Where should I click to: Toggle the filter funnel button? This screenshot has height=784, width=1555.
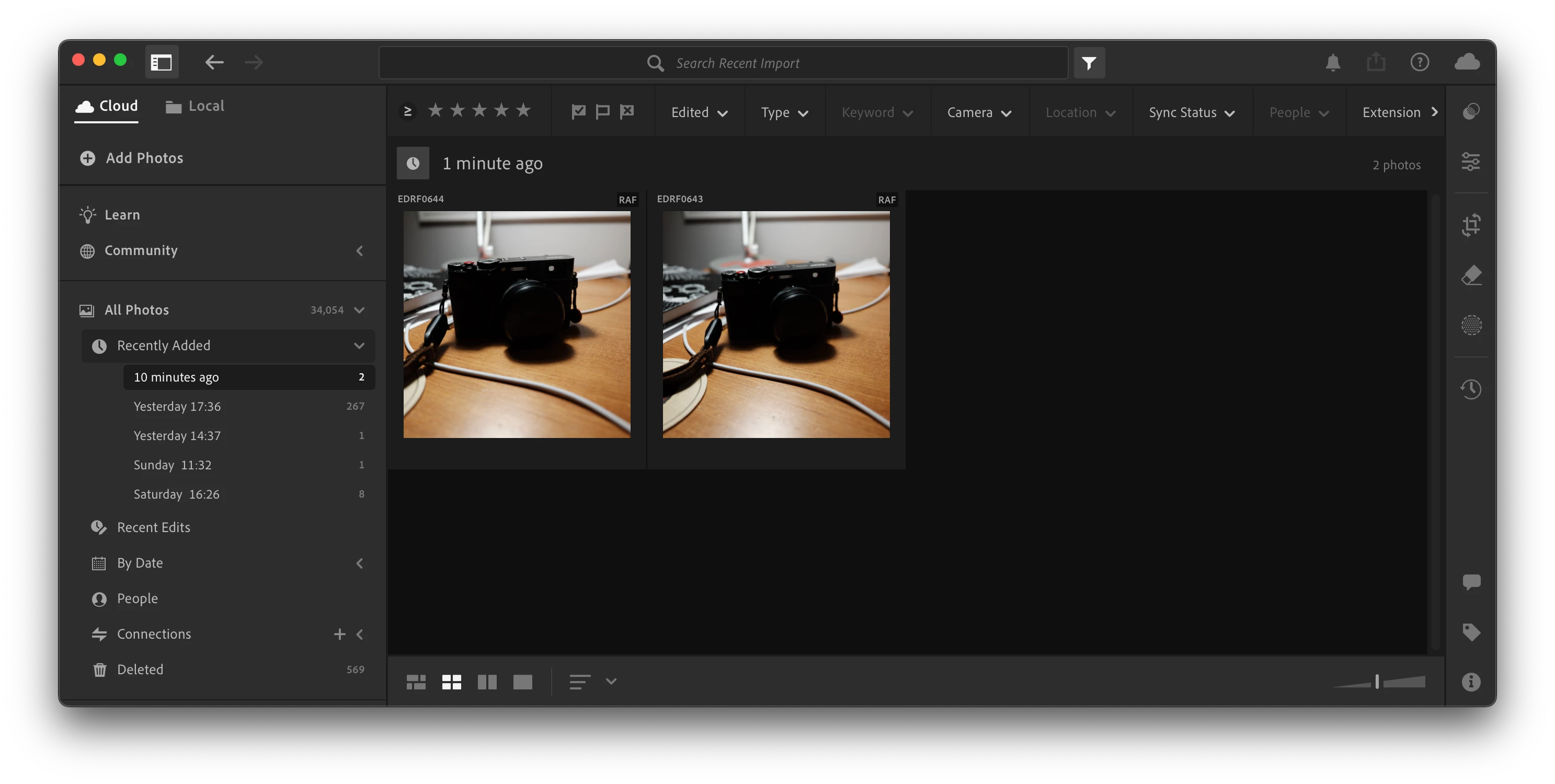1089,63
